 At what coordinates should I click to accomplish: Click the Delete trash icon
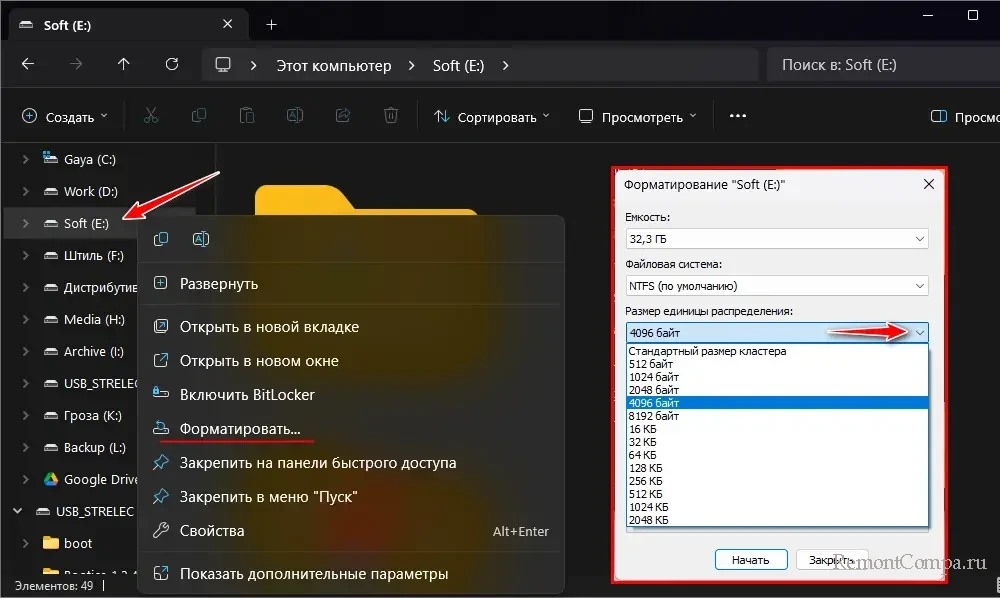click(391, 116)
